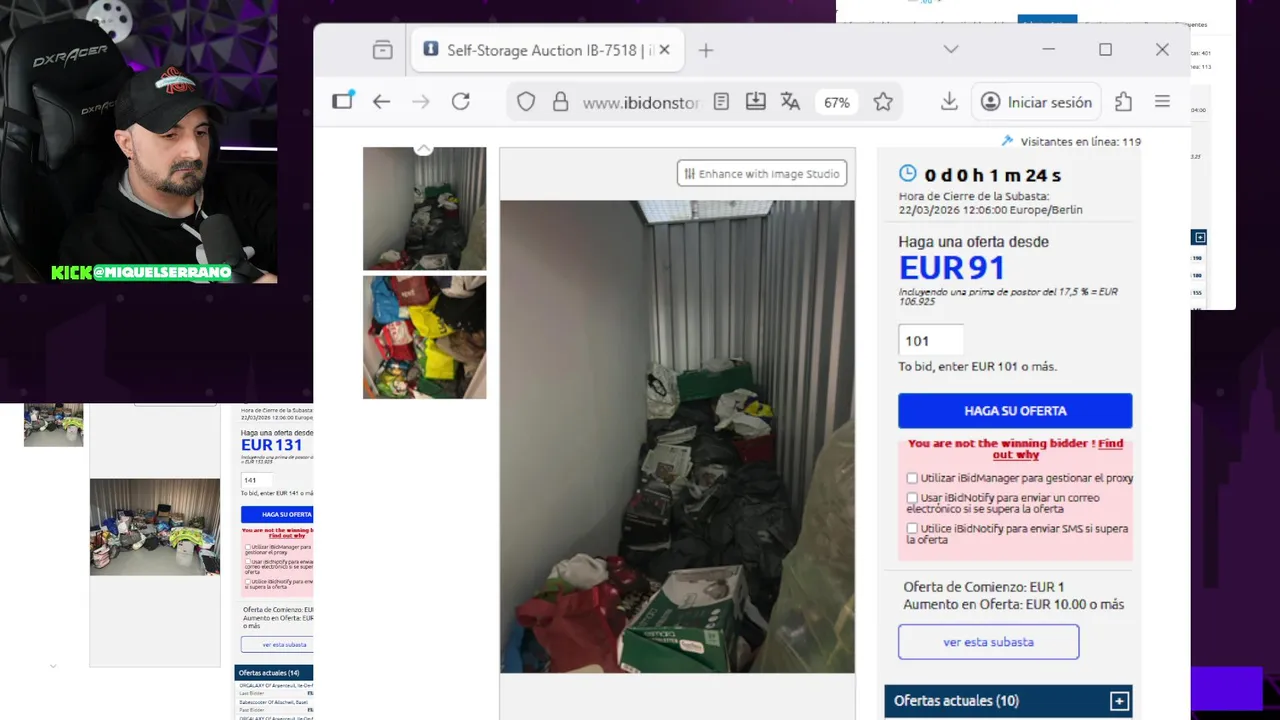The height and width of the screenshot is (720, 1280).
Task: Open Firefox View icon in tab bar
Action: 382,50
